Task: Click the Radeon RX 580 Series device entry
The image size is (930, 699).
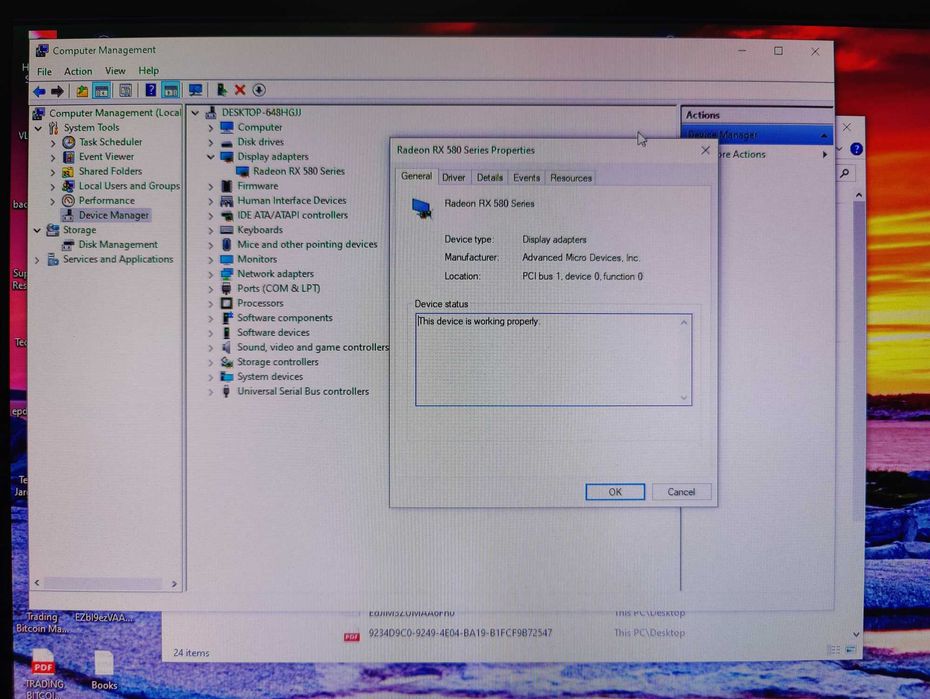Action: point(298,171)
